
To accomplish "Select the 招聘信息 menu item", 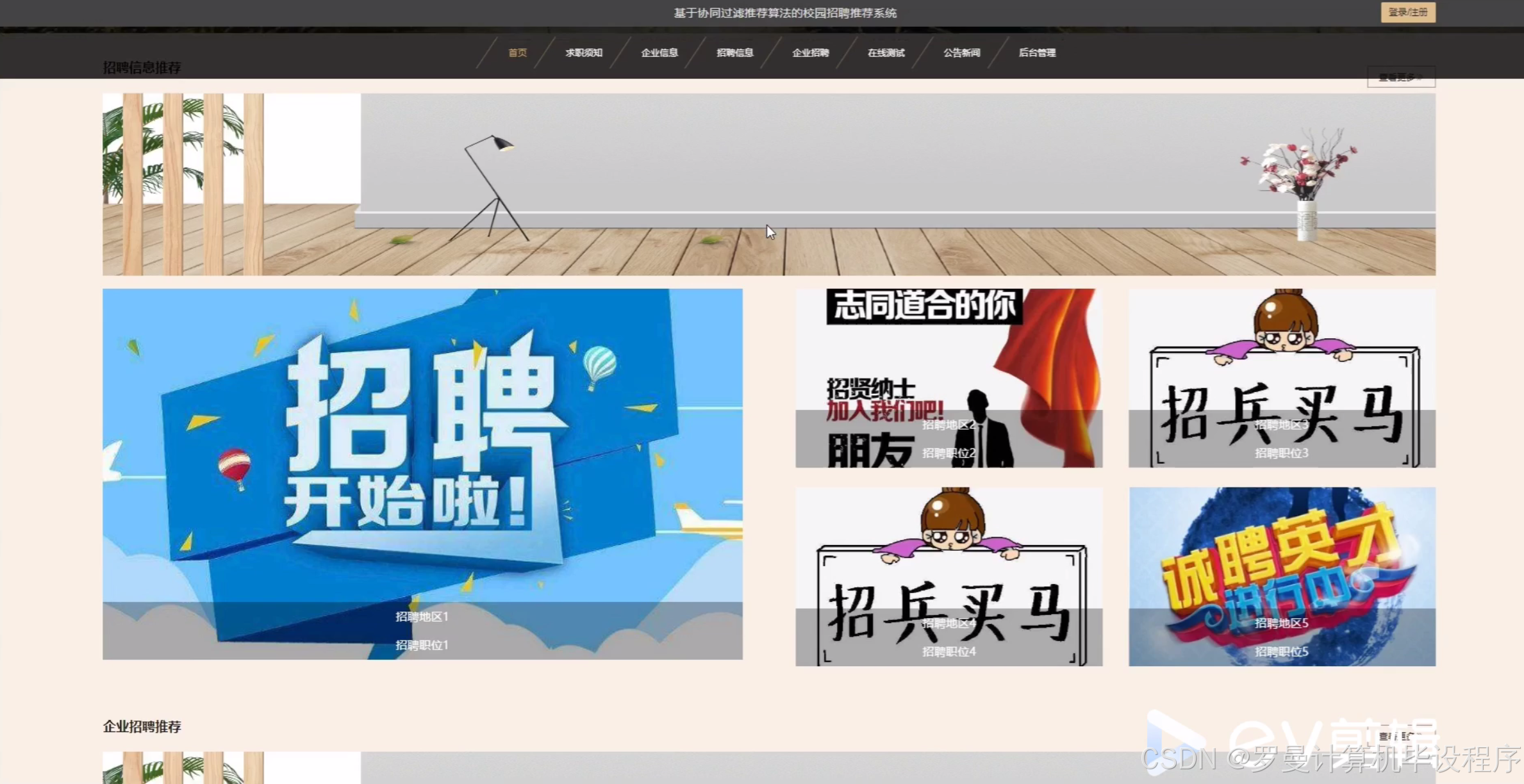I will (734, 53).
